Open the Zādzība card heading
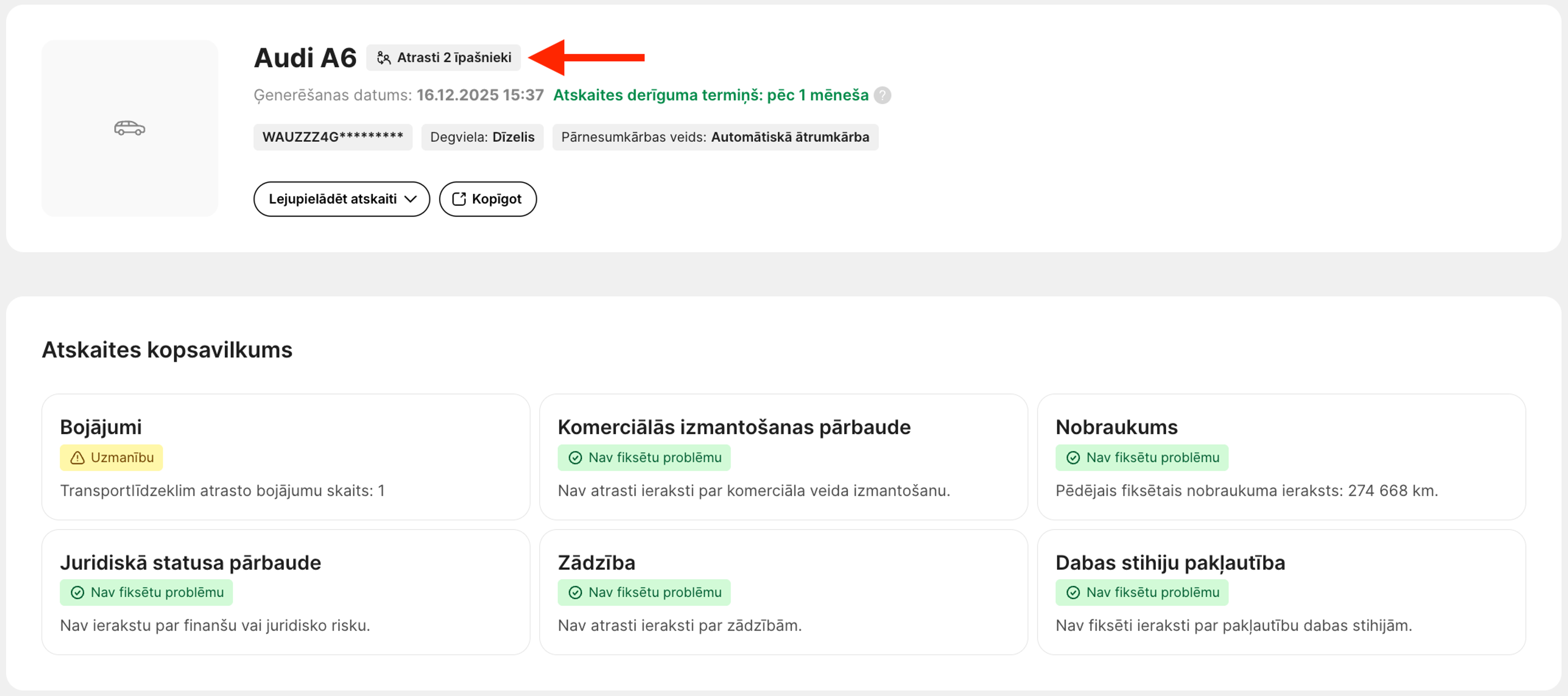This screenshot has width=1568, height=696. 597,563
